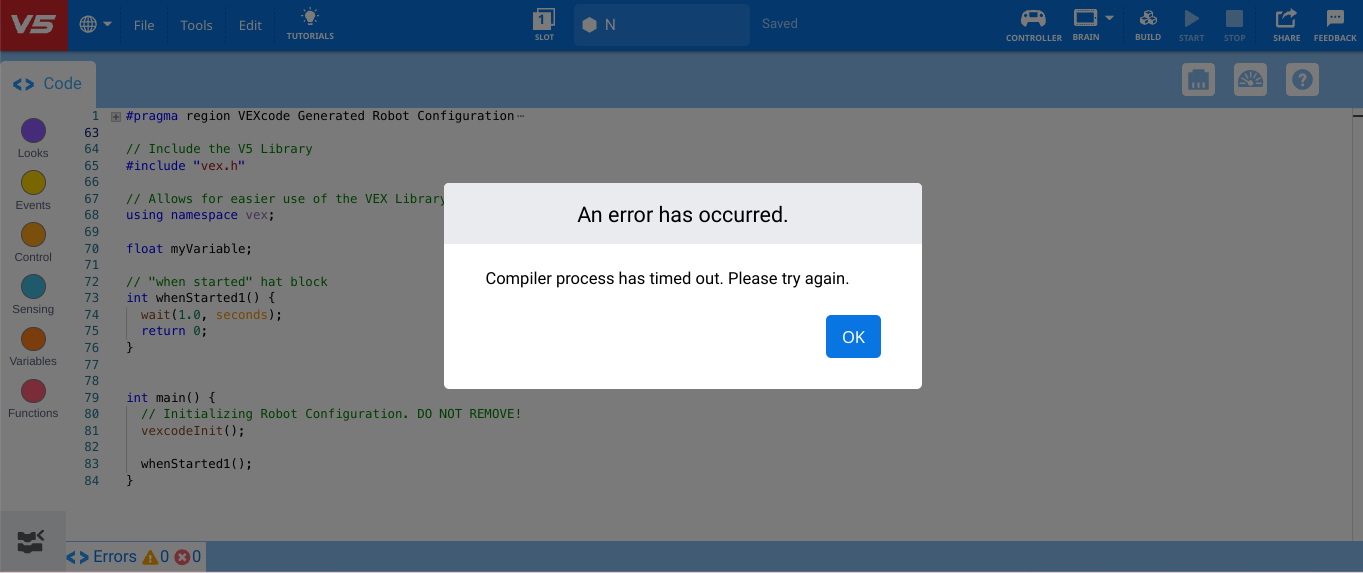Click line number 84 in gutter
This screenshot has height=573, width=1363.
click(x=92, y=481)
